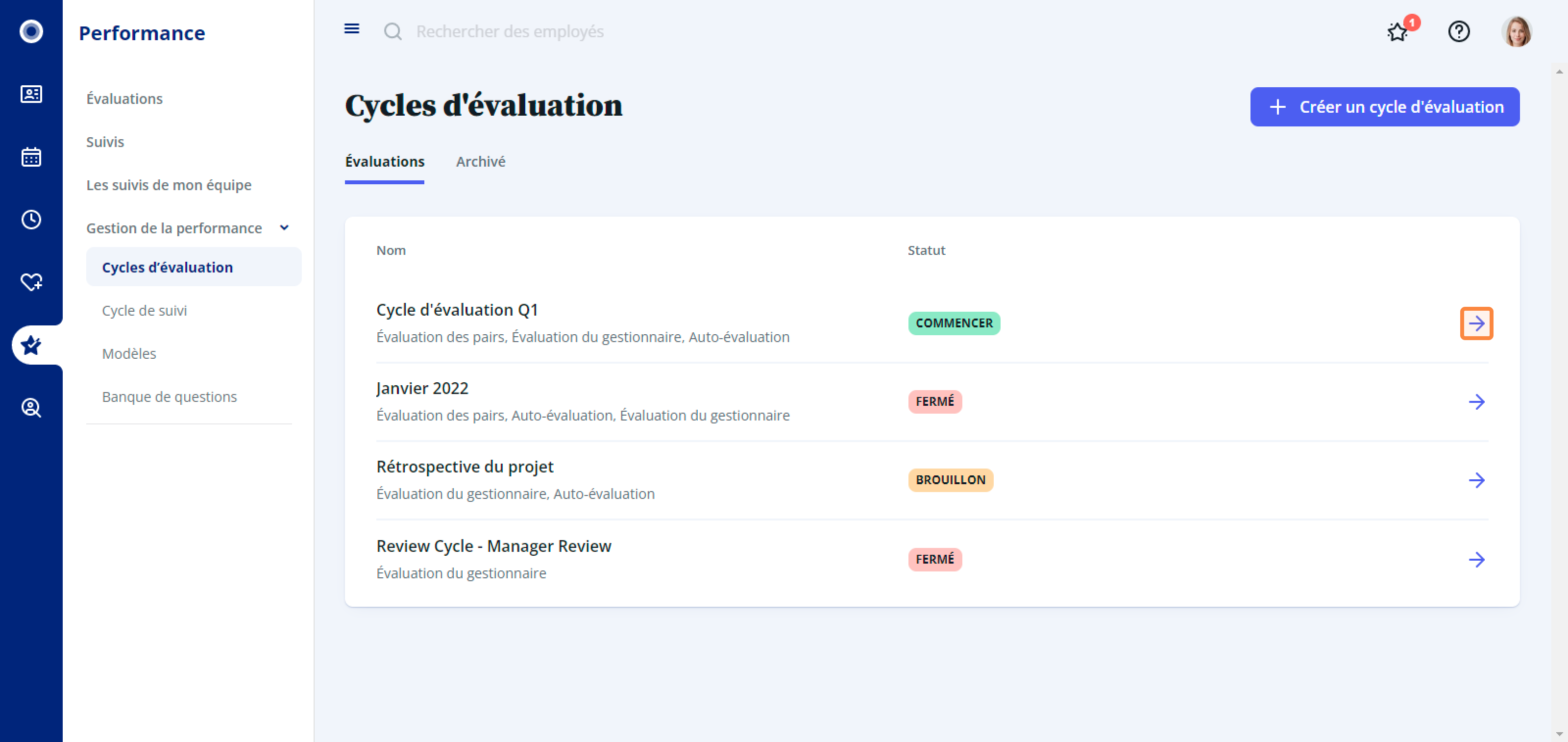This screenshot has width=1568, height=742.
Task: Open the Cycle d'évaluation Q1 title
Action: pyautogui.click(x=457, y=310)
